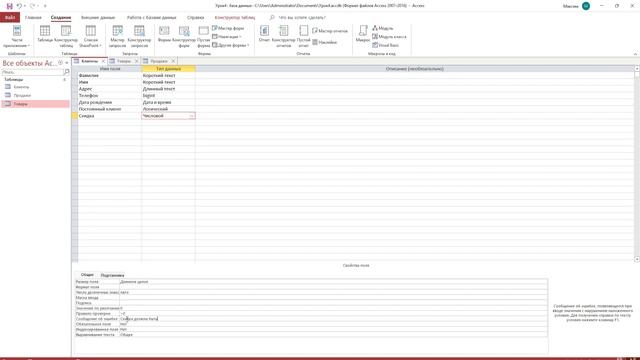Click the Сообщение об ошибке property field

(333, 319)
